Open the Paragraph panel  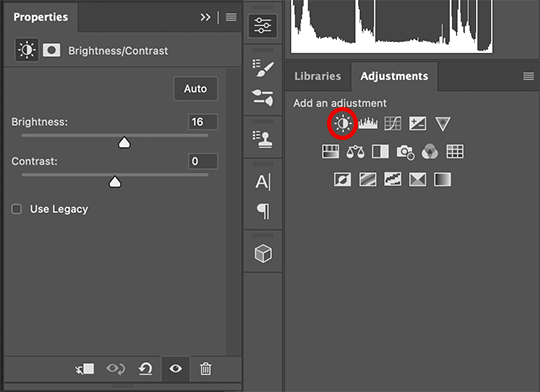click(263, 211)
